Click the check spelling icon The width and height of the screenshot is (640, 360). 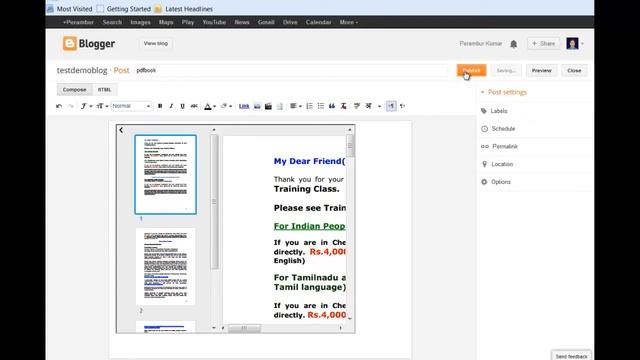(357, 106)
